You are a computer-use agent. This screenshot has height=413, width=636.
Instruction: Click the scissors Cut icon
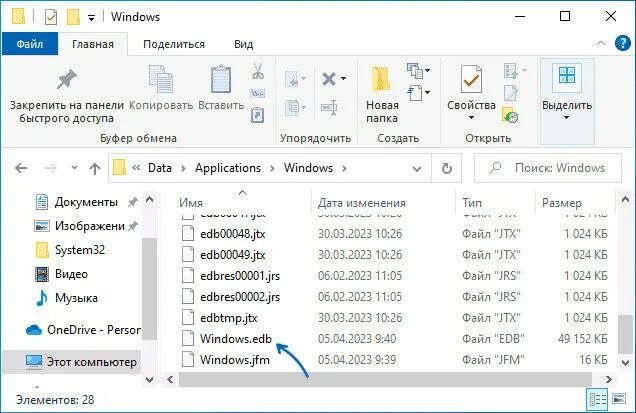[258, 71]
